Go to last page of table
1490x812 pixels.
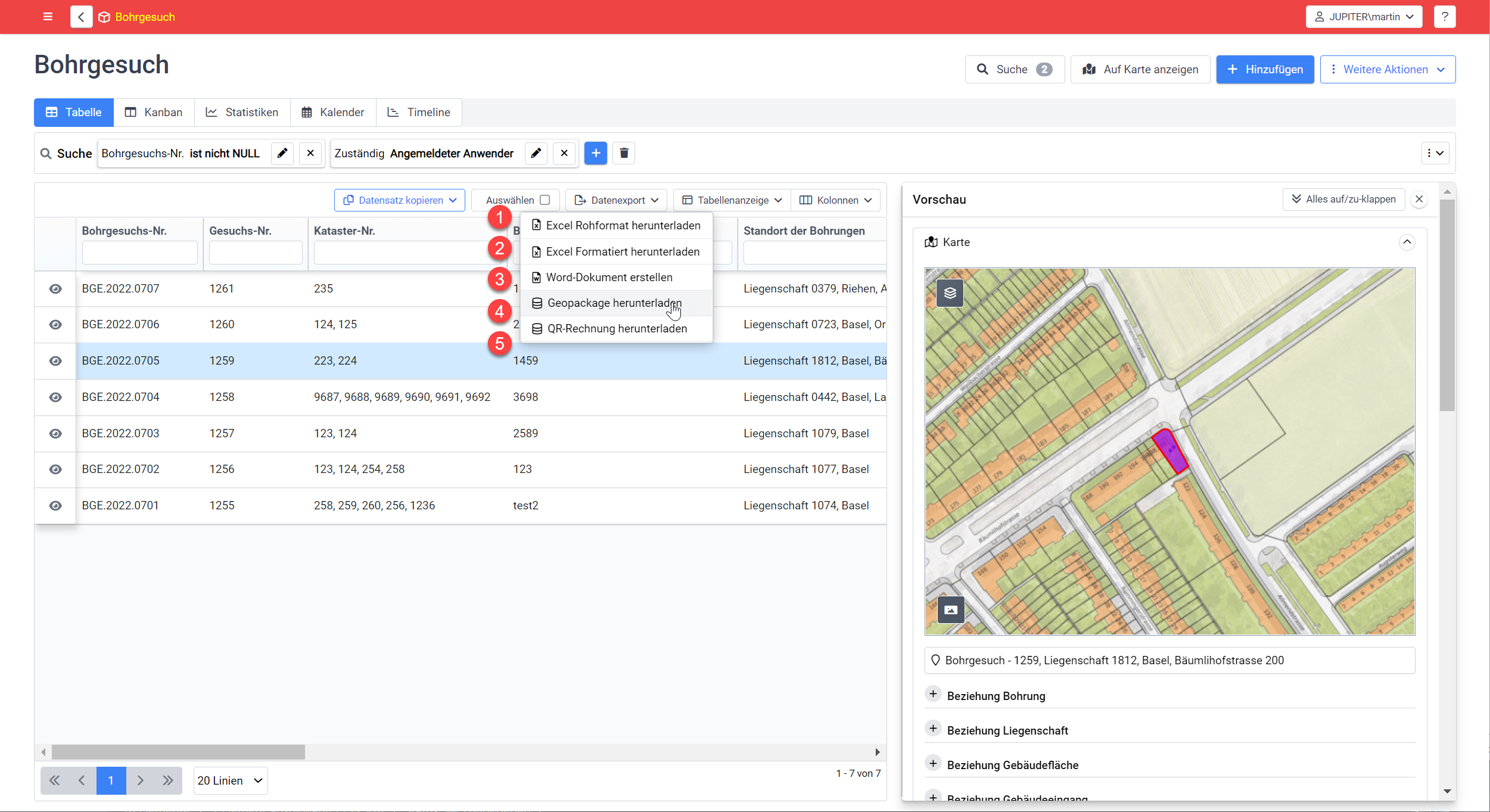[x=168, y=780]
